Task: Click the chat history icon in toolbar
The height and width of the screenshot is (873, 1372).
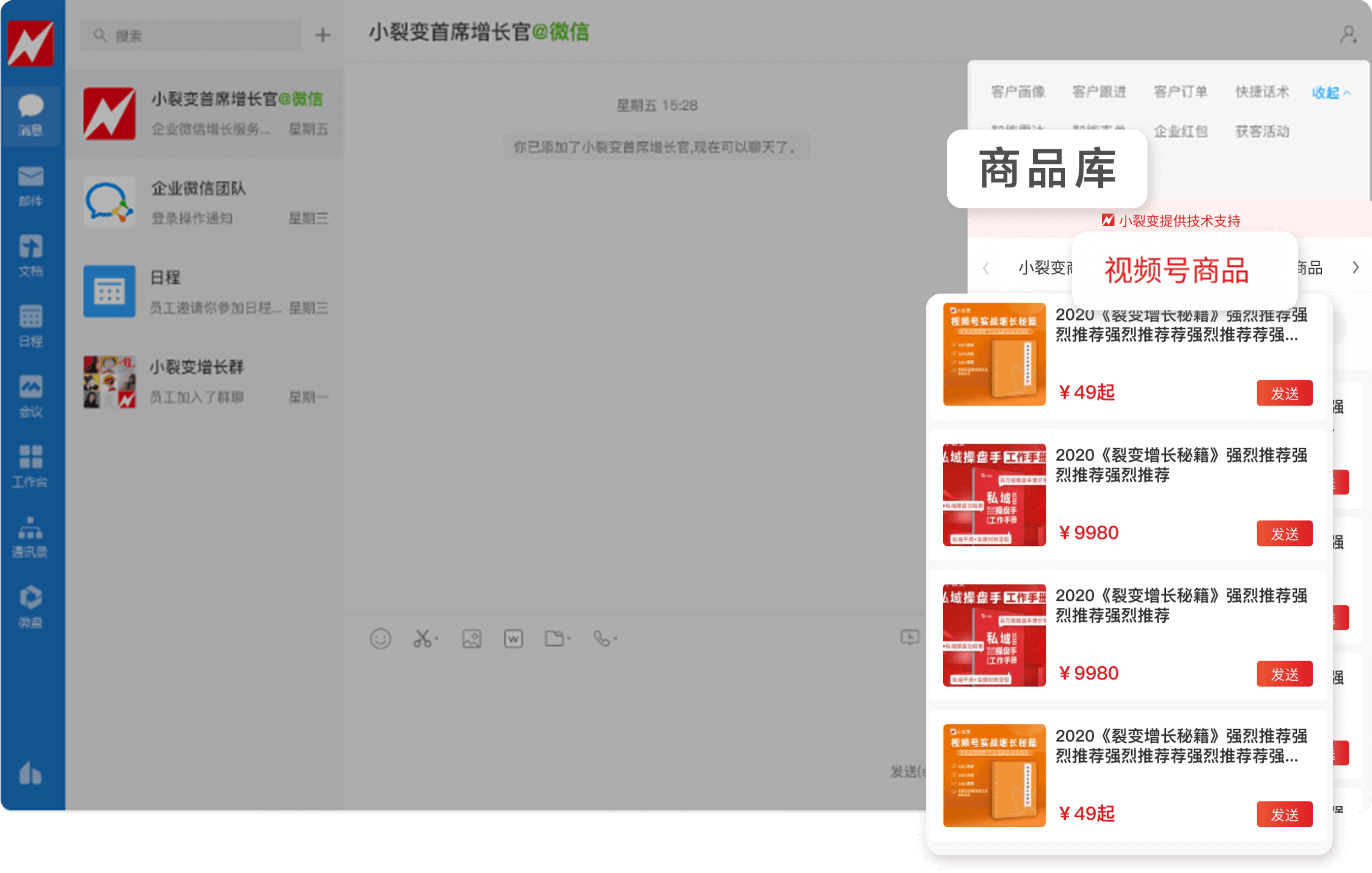Action: click(910, 637)
